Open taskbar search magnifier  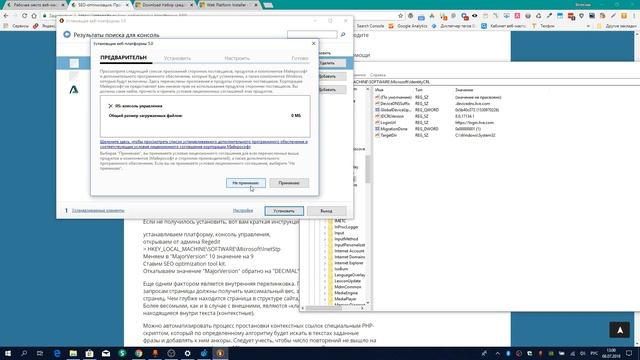24,353
